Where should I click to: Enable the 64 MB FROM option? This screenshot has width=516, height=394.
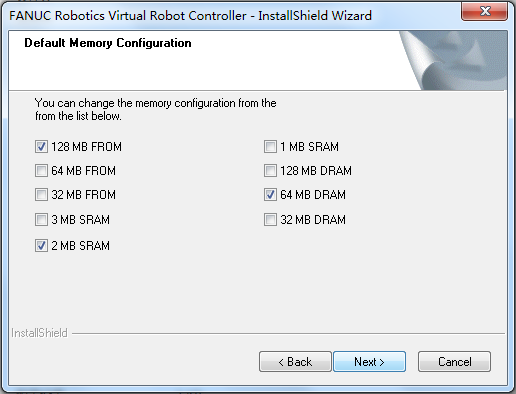click(41, 171)
